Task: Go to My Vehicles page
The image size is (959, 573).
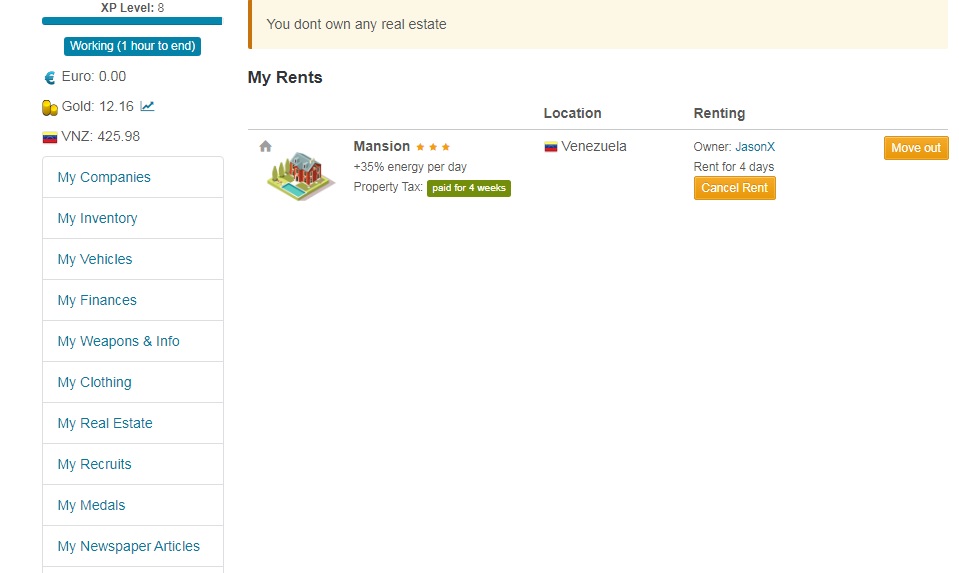Action: 95,259
